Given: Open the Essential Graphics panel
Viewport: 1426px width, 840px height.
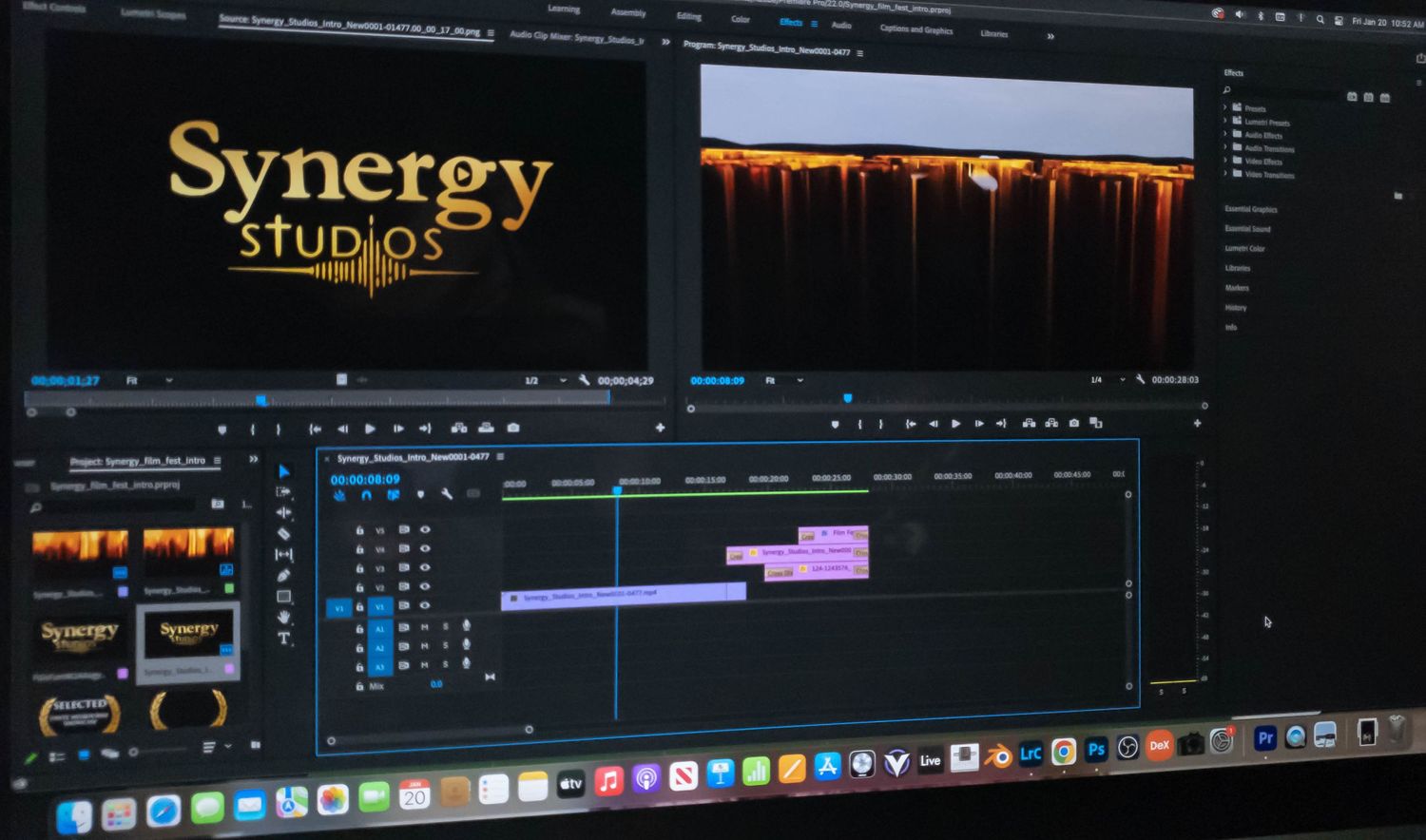Looking at the screenshot, I should tap(1251, 209).
